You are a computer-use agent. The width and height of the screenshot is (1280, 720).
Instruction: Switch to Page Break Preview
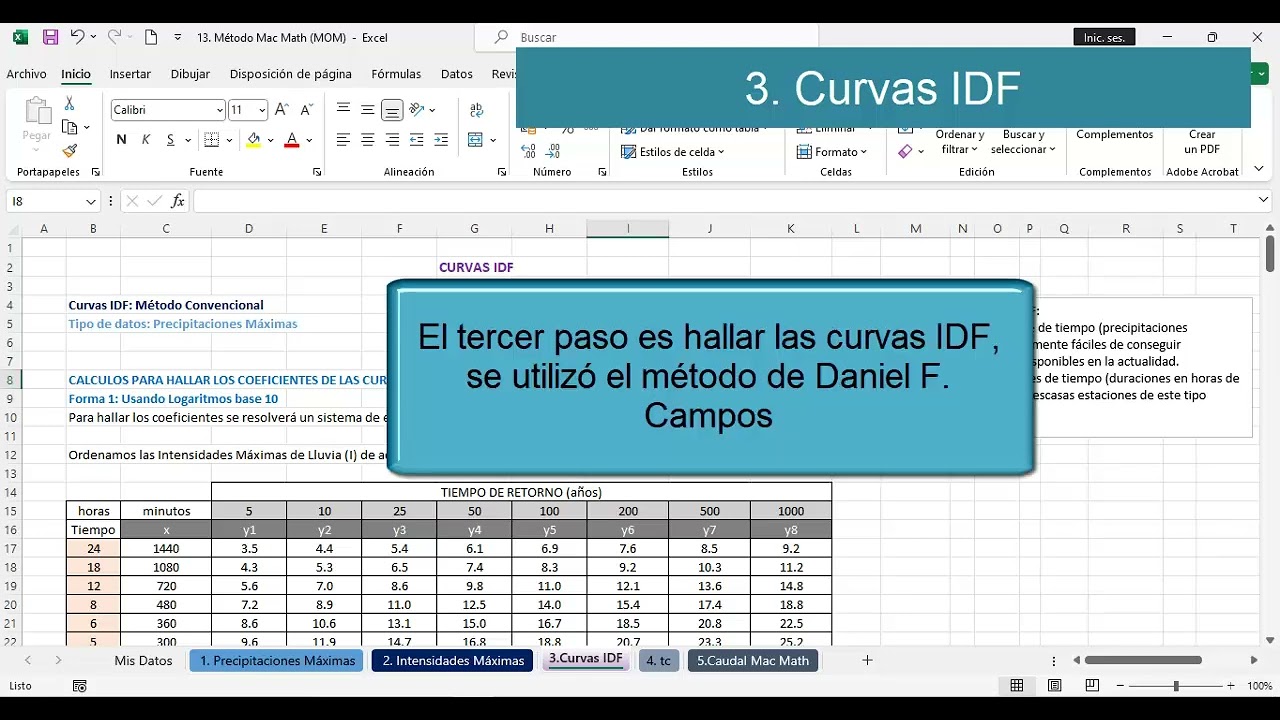pos(1092,686)
